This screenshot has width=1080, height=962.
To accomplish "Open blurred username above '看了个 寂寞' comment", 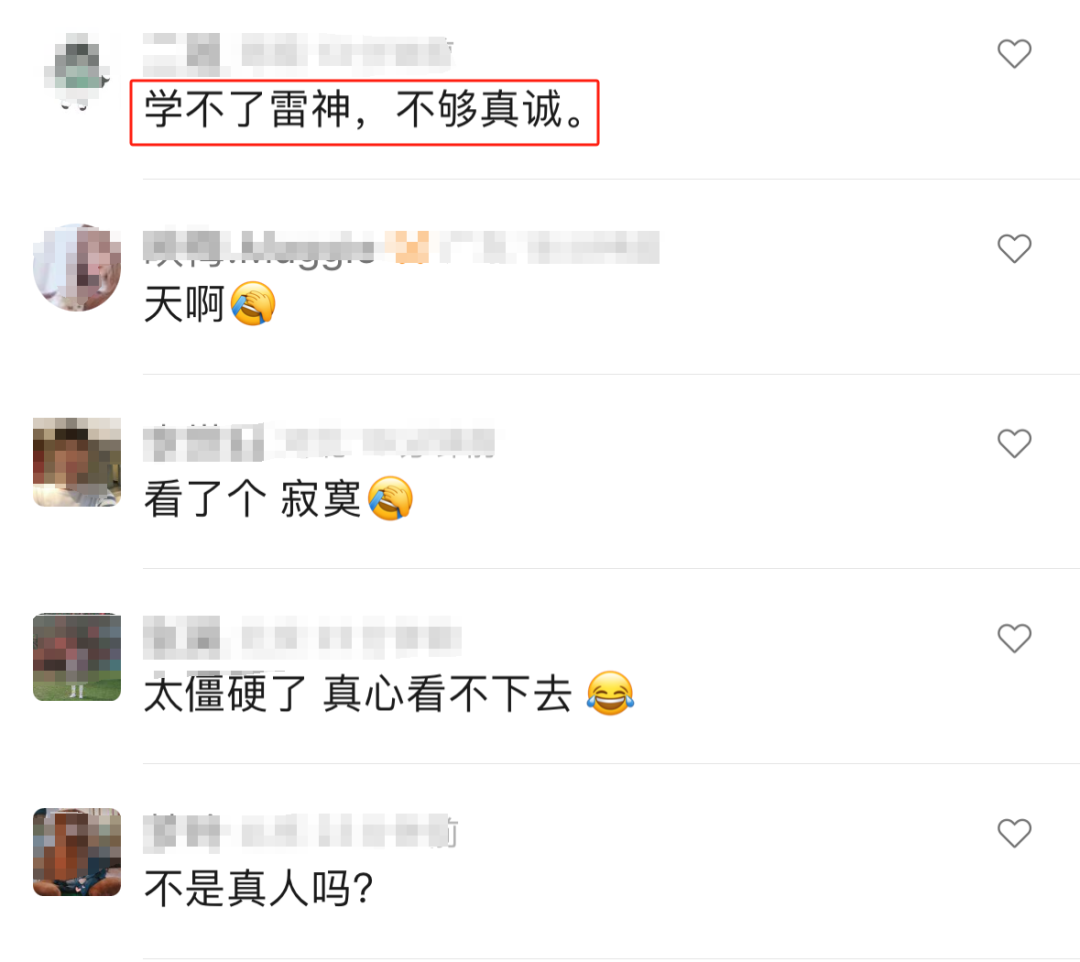I will coord(319,443).
